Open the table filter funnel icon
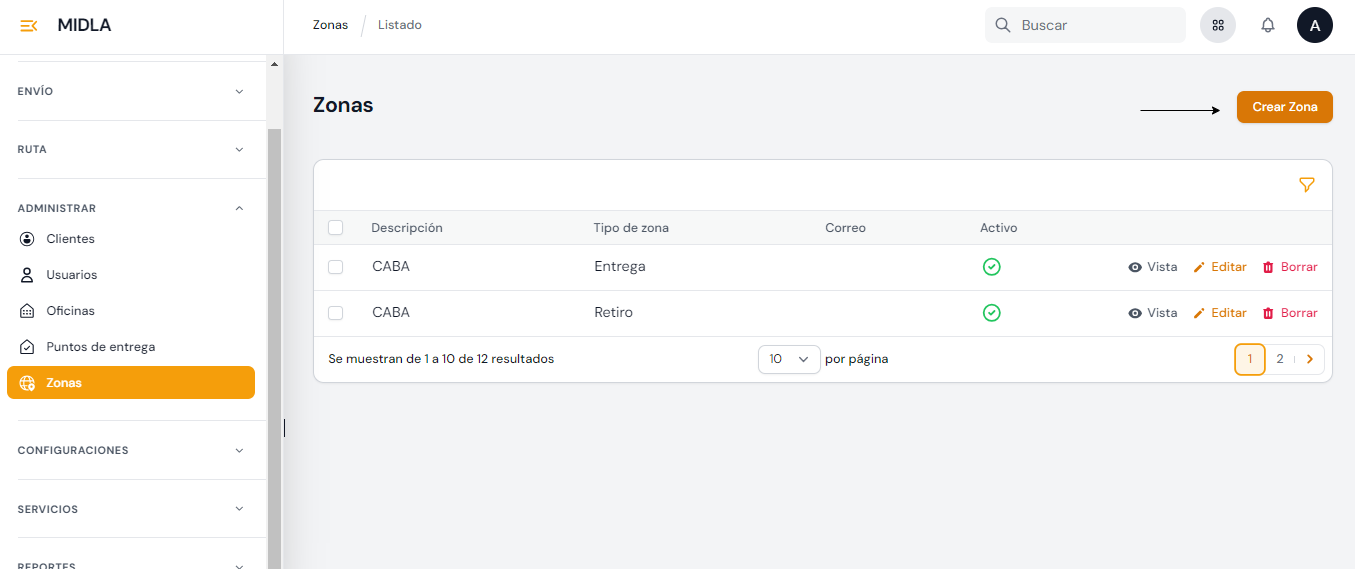This screenshot has height=569, width=1355. pos(1306,185)
